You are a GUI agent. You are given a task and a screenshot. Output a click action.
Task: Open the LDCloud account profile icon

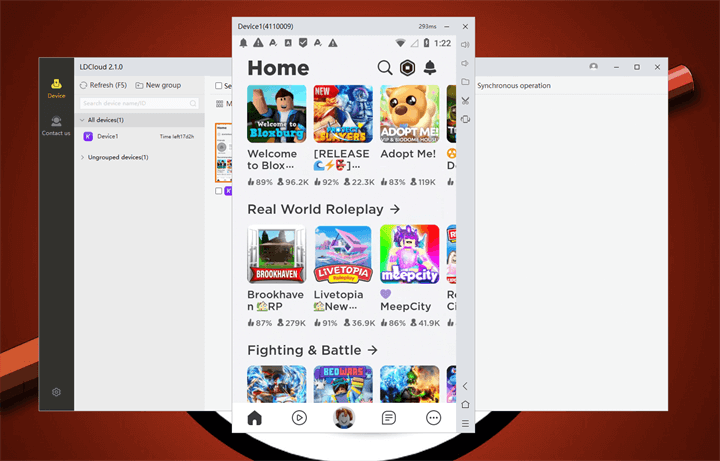(593, 67)
